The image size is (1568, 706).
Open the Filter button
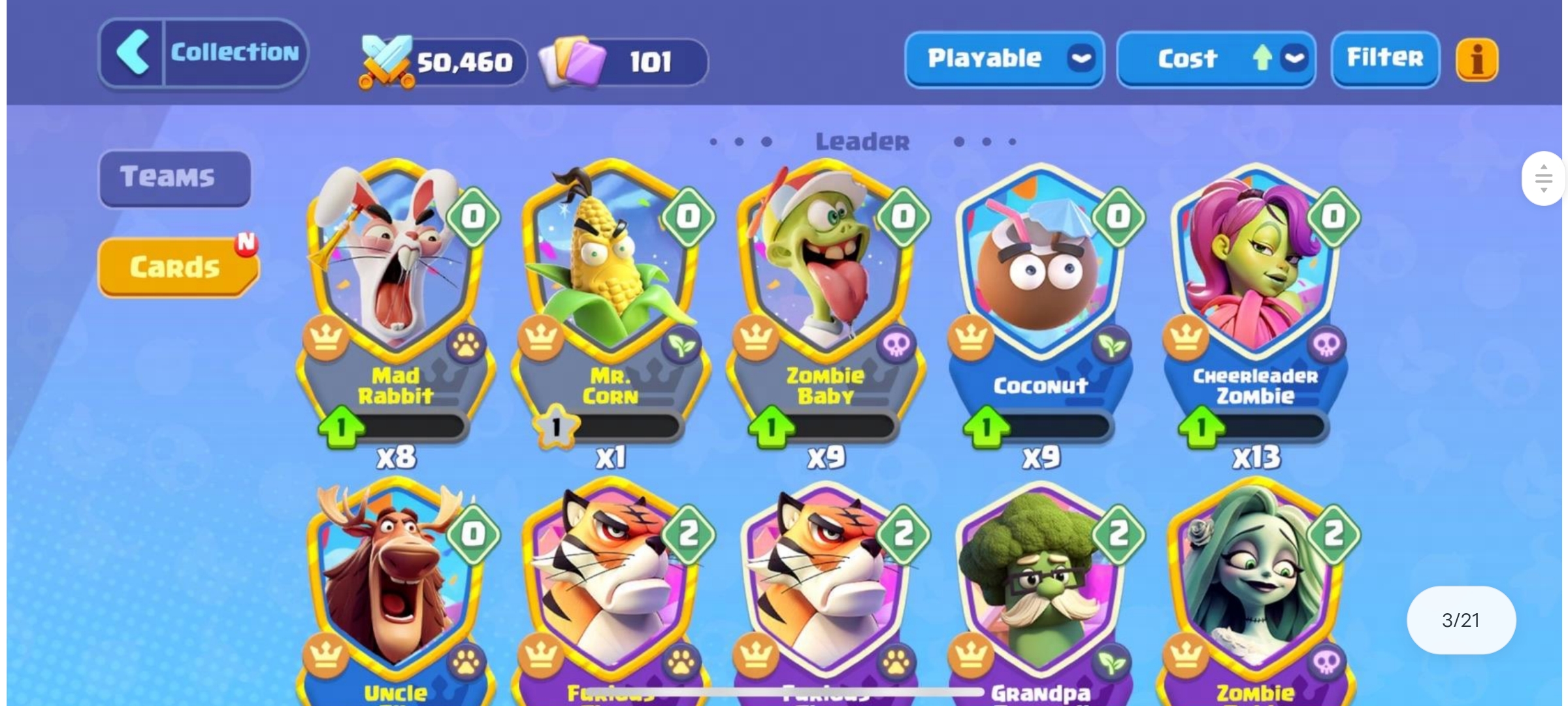pos(1385,58)
